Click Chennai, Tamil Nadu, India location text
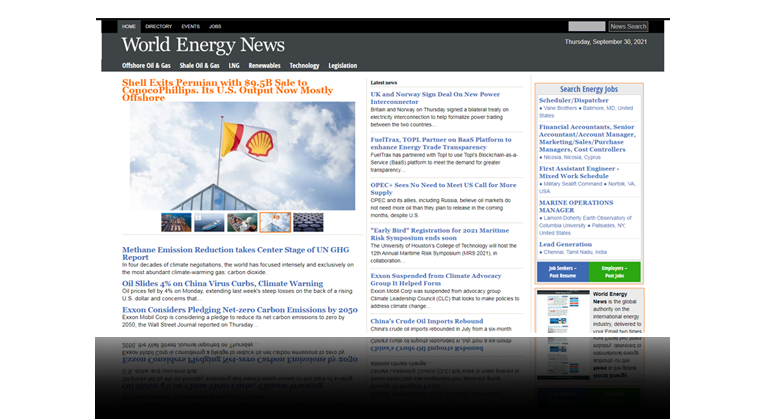 pyautogui.click(x=573, y=252)
